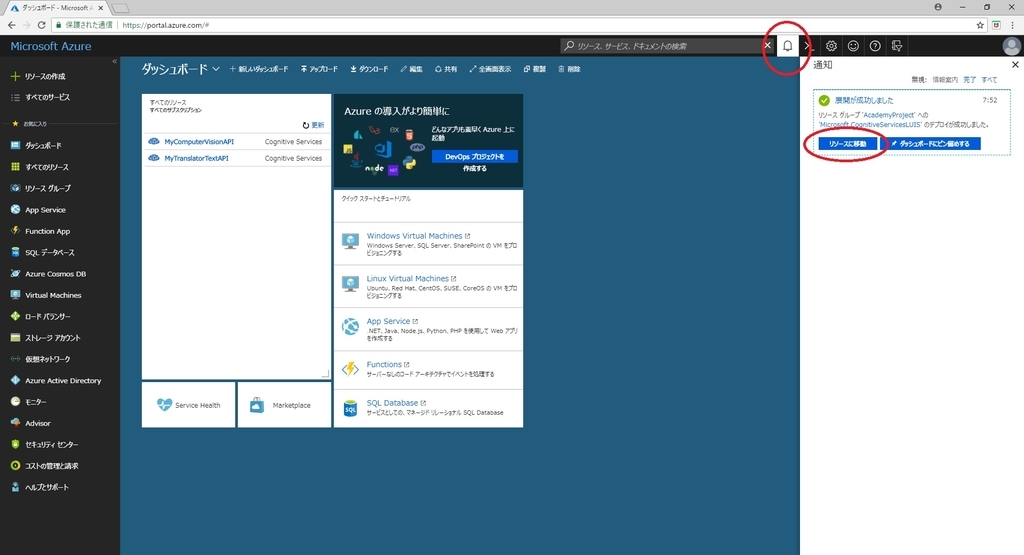Open SQL Database quickstart link

(392, 403)
